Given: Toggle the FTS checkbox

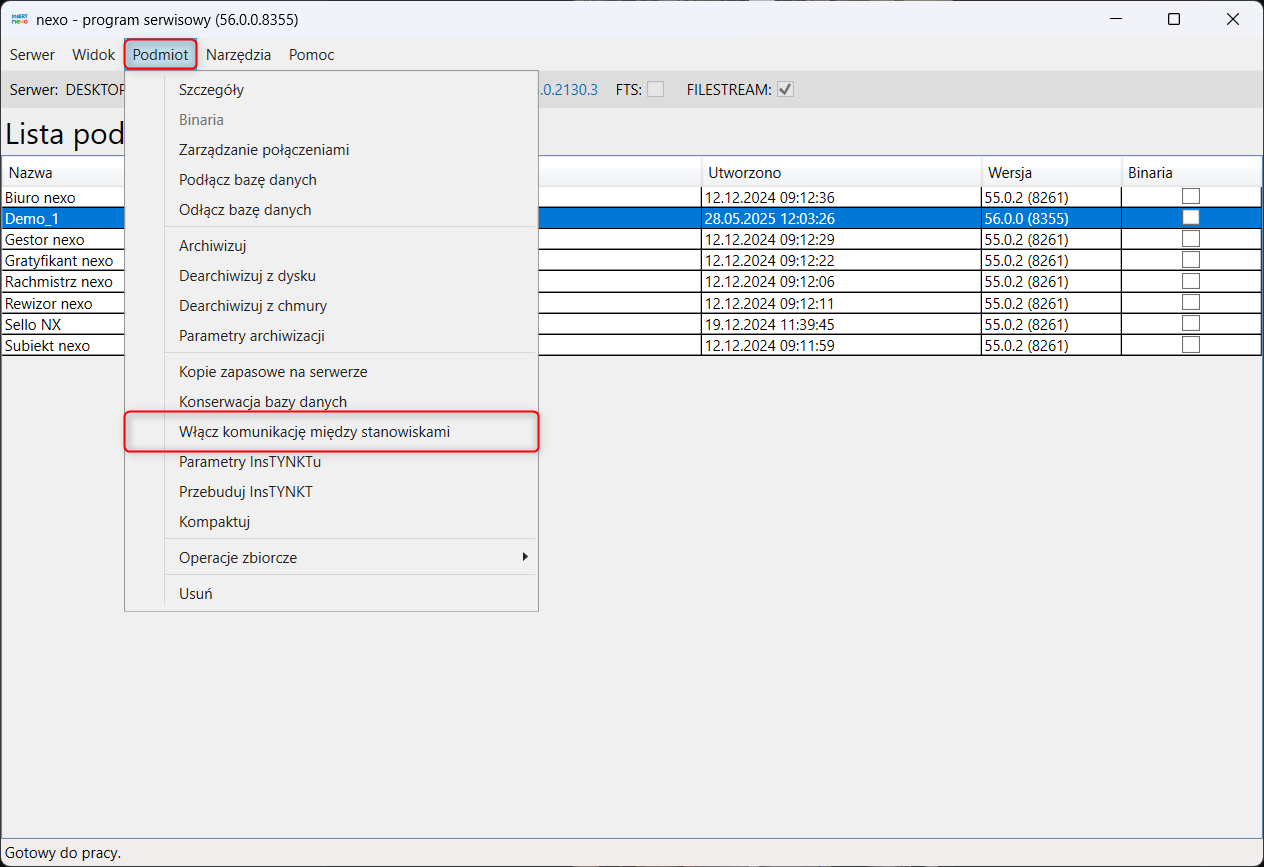Looking at the screenshot, I should tap(655, 90).
